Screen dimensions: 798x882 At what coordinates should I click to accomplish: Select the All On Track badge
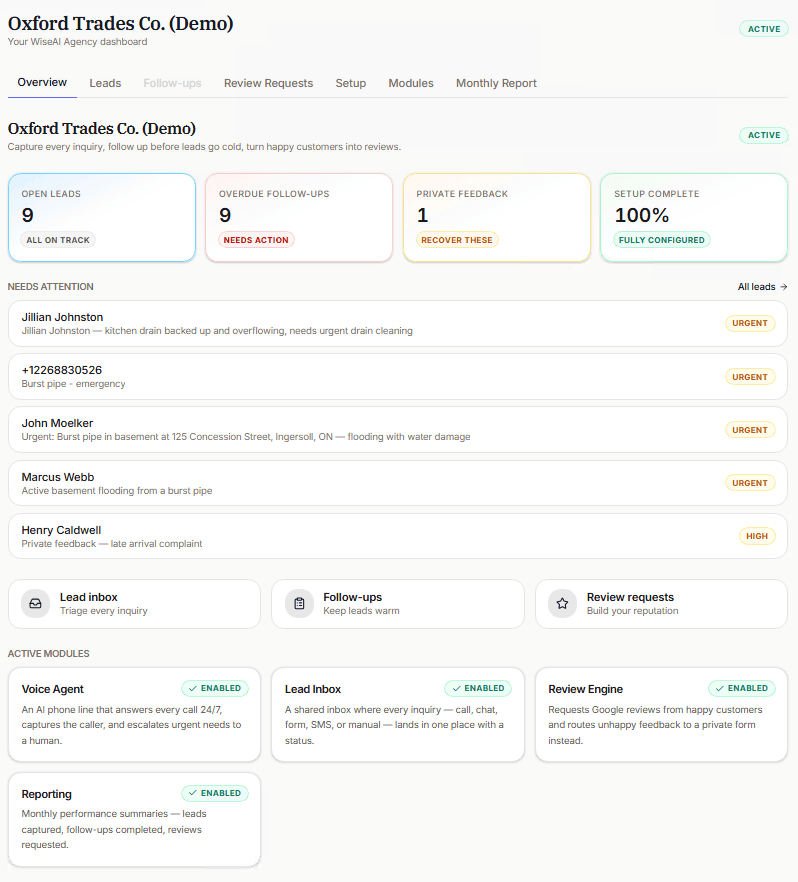click(58, 240)
